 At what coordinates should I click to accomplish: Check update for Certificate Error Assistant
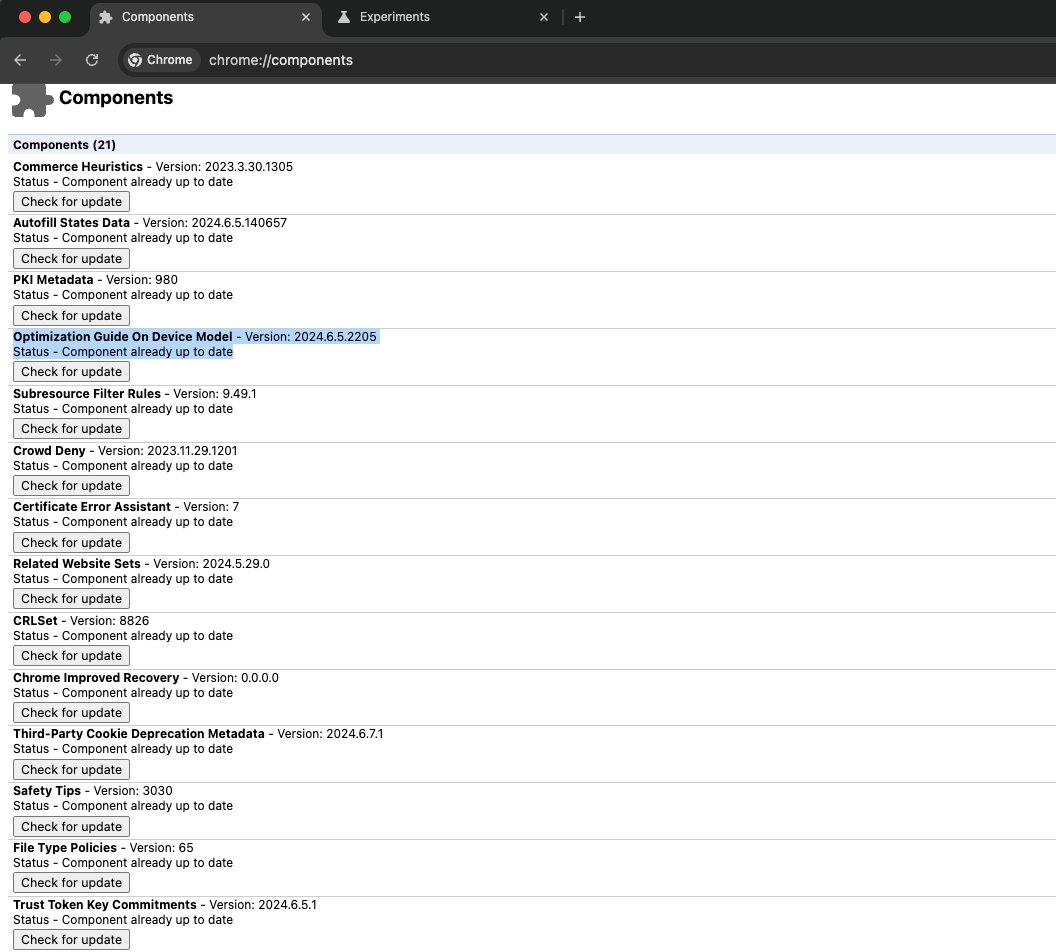point(71,542)
